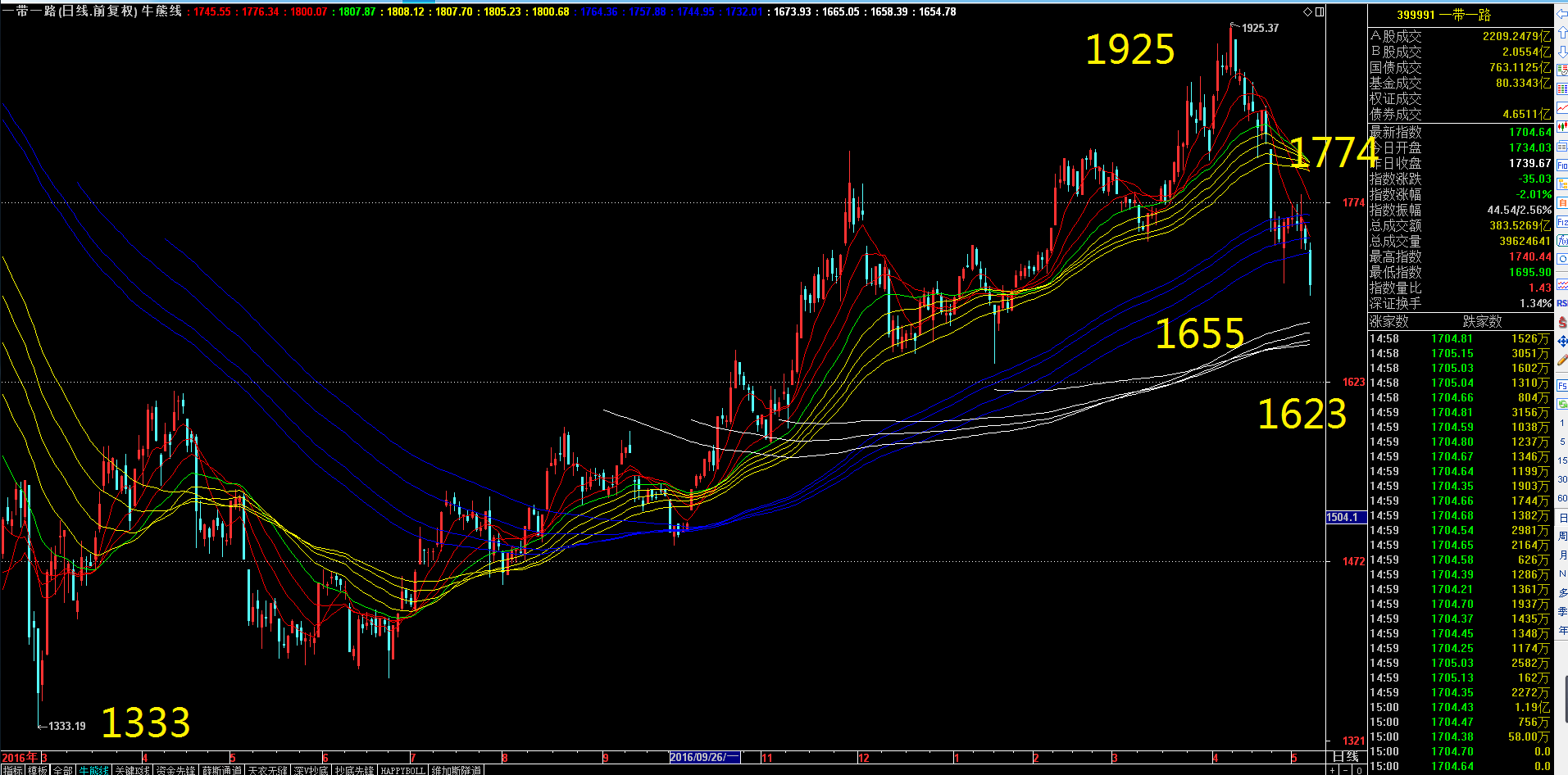Click the 涨家数 header label
Screen dimensions: 1568x775
point(1388,321)
